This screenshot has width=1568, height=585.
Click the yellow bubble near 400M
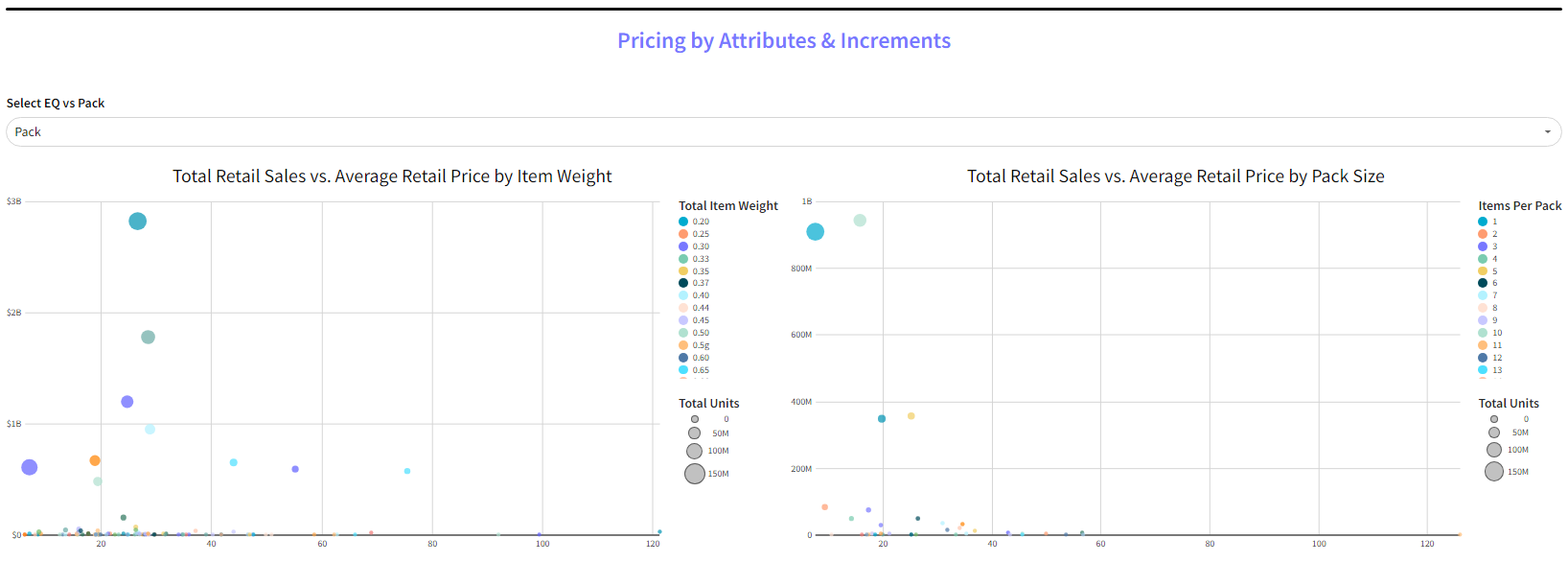(x=911, y=416)
